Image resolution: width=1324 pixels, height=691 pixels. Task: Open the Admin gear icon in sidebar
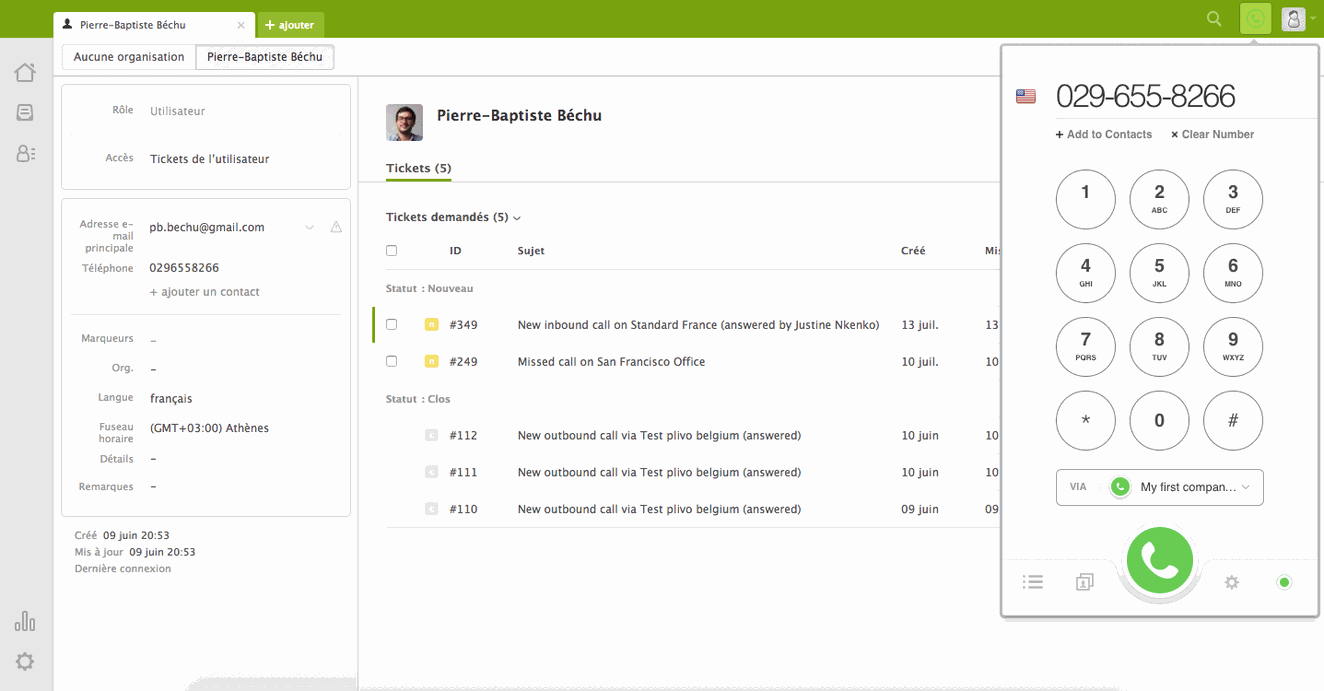click(25, 661)
